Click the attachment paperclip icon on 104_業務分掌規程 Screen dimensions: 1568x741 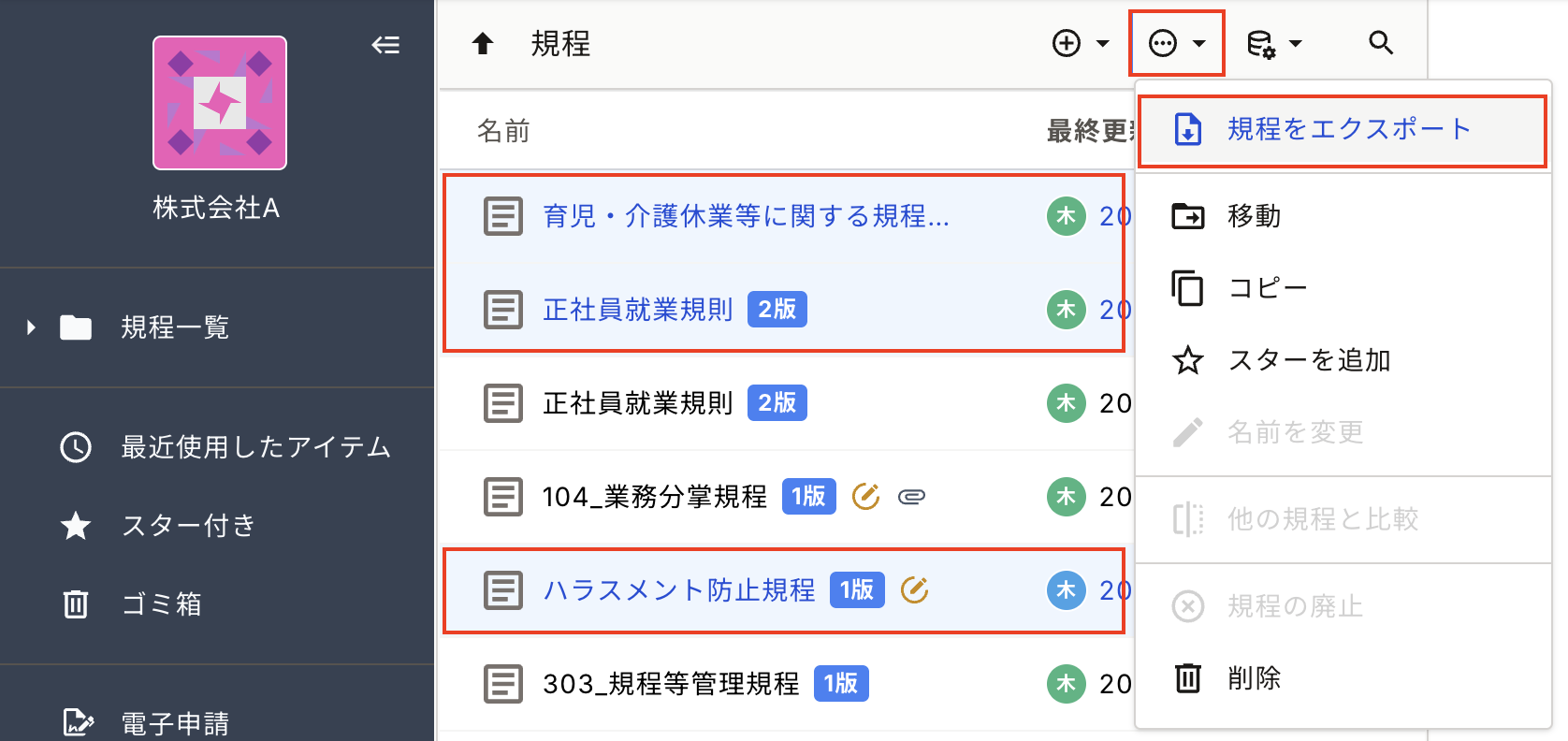pyautogui.click(x=911, y=497)
